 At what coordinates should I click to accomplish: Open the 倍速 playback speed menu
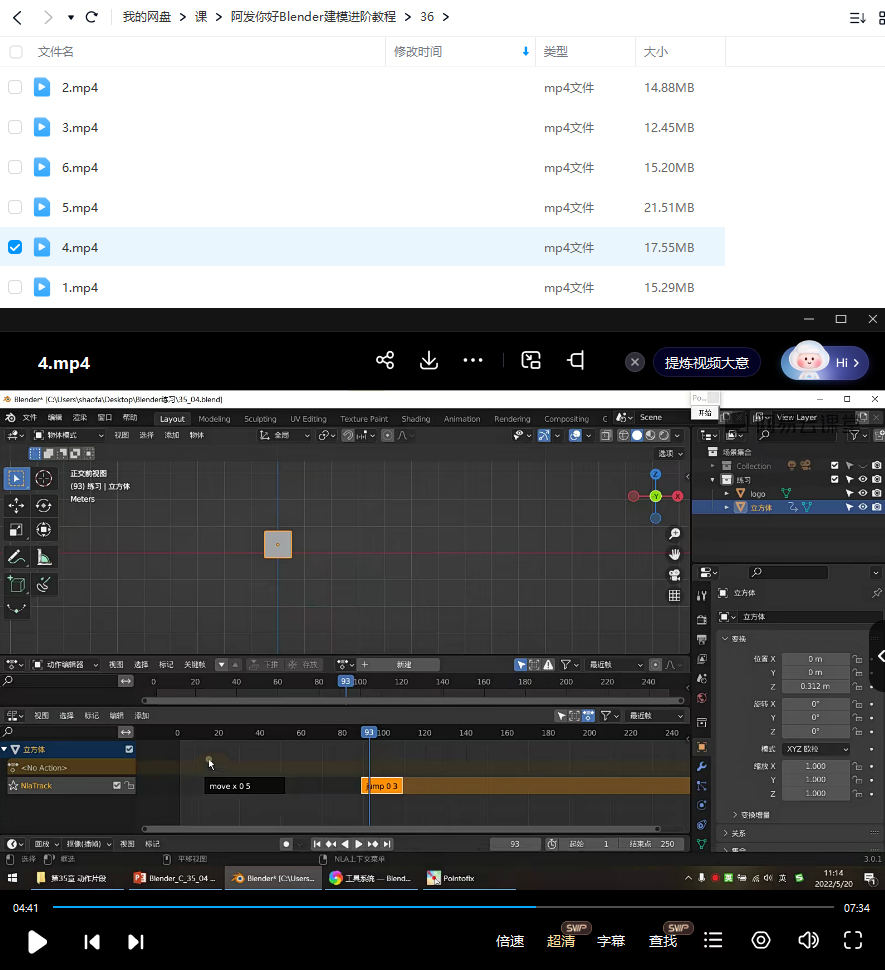510,941
